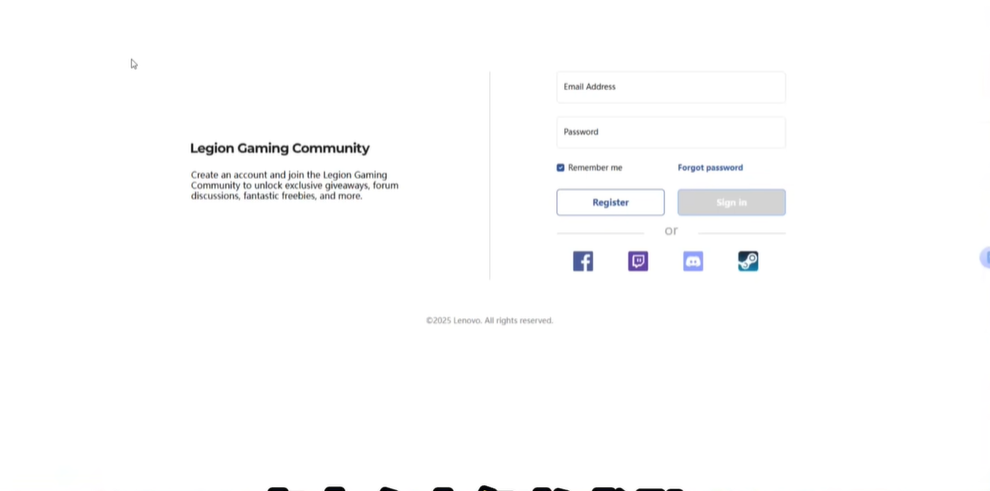Click the greyed Sign in button
Screen dimensions: 990x491
731,203
